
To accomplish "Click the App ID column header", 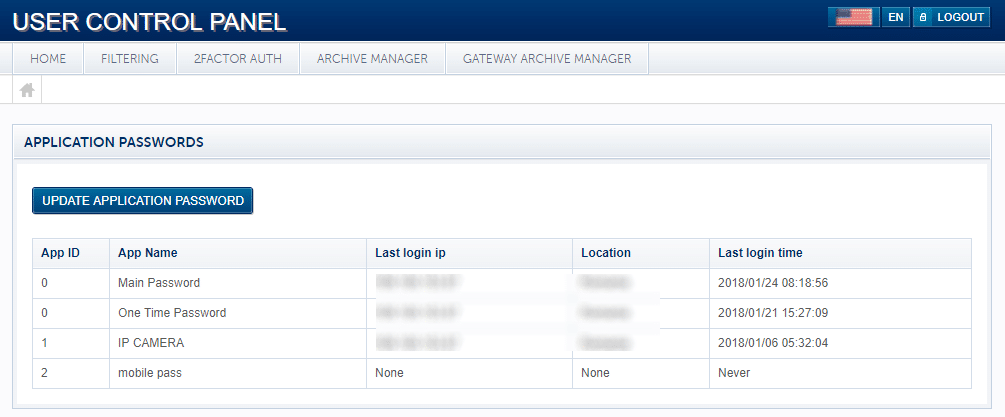I will (60, 253).
